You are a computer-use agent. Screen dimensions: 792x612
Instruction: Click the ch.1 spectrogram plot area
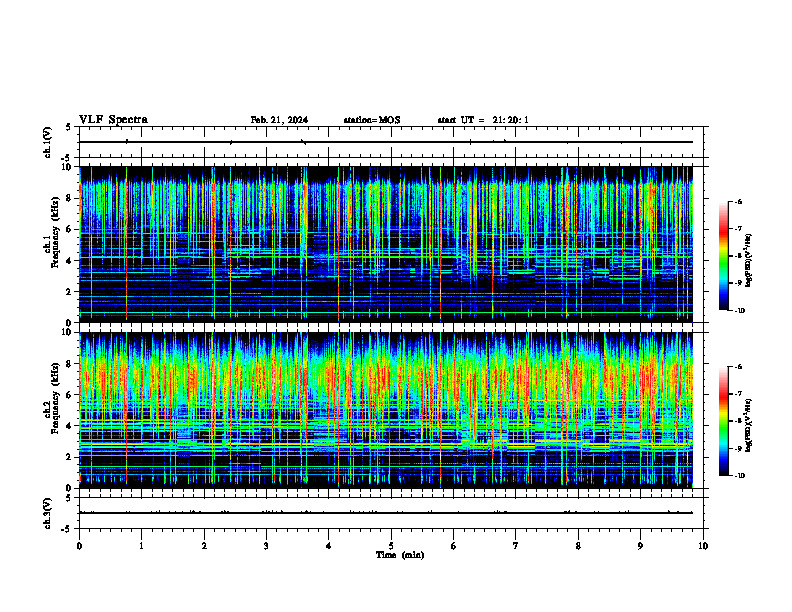pos(386,244)
